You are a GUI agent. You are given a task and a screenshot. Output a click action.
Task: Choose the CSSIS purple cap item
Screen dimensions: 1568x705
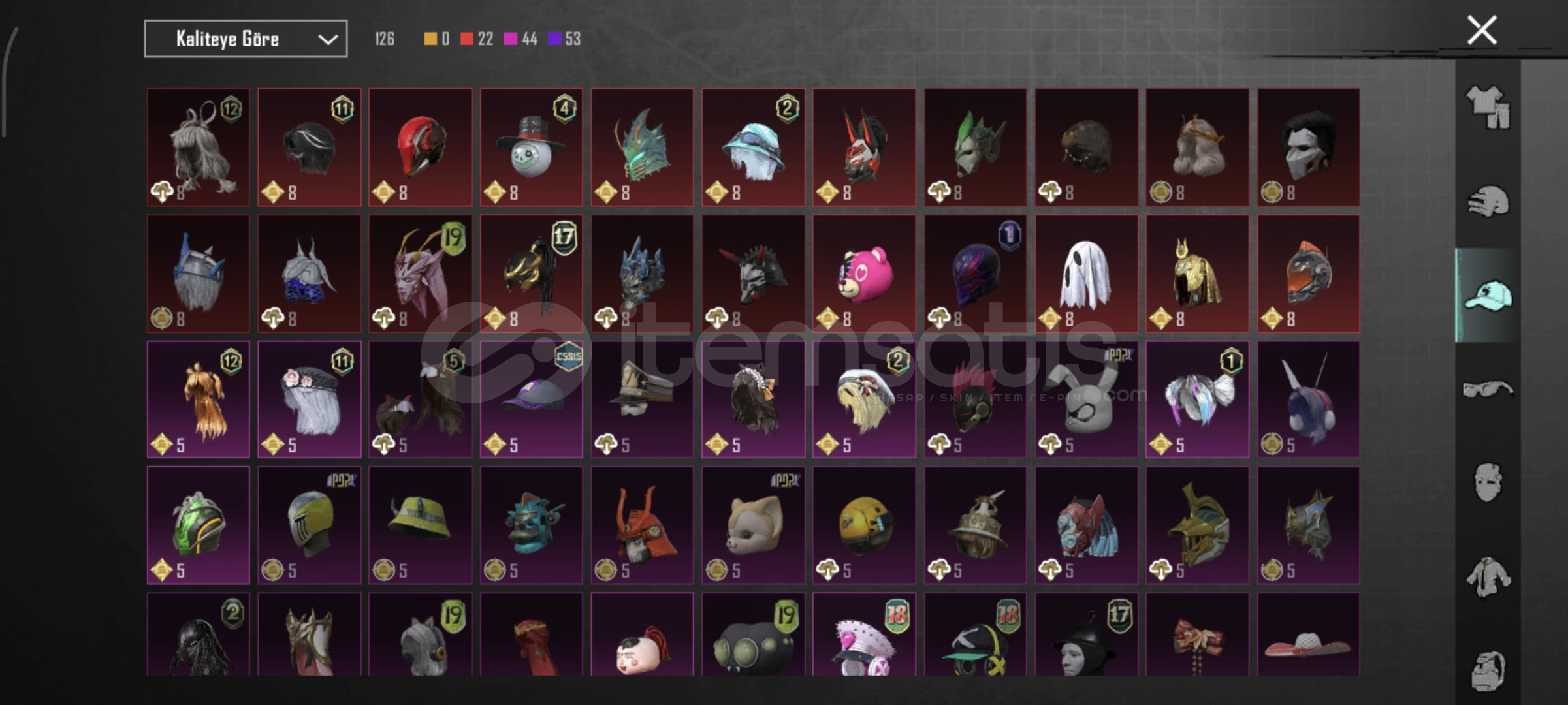pos(532,399)
